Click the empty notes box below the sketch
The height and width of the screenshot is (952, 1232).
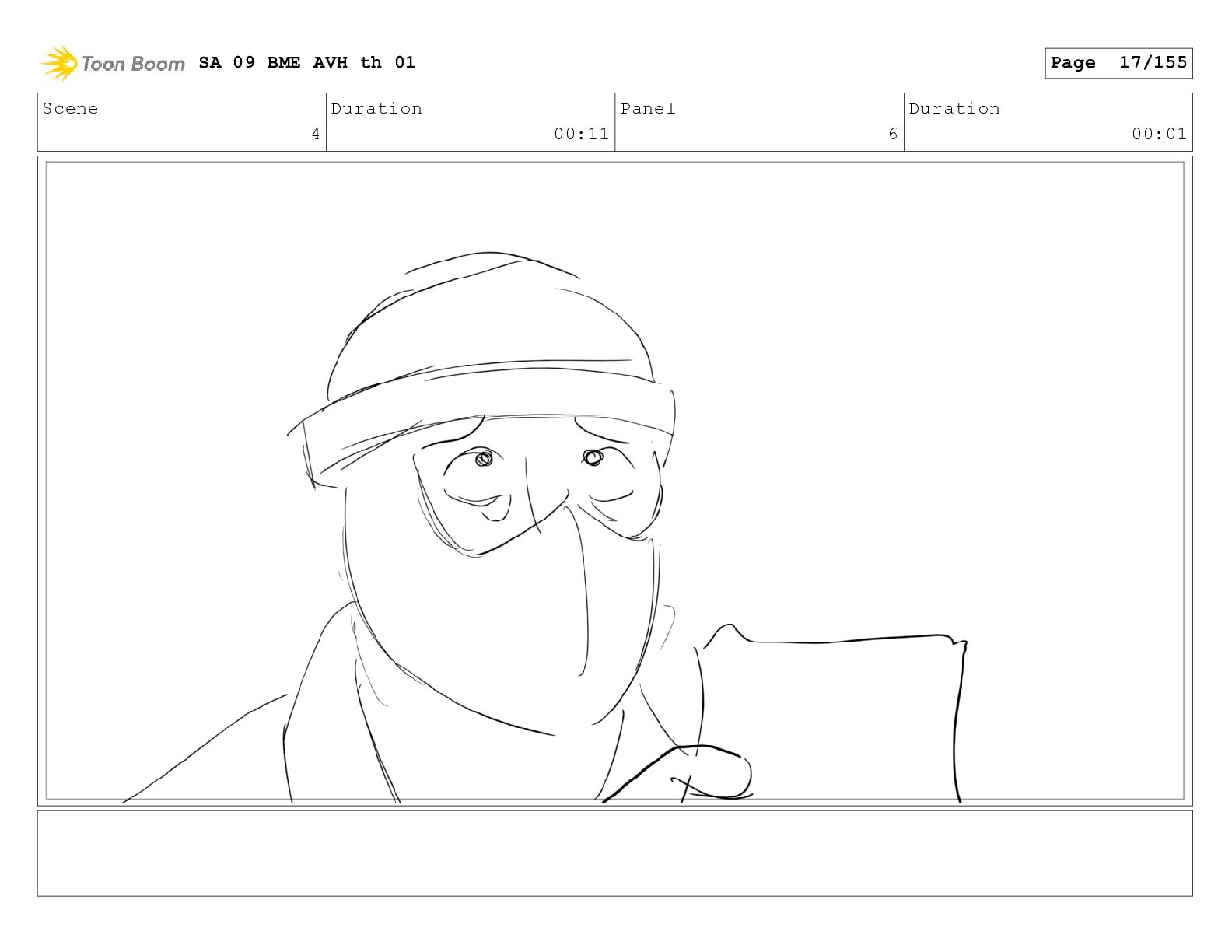pyautogui.click(x=615, y=853)
